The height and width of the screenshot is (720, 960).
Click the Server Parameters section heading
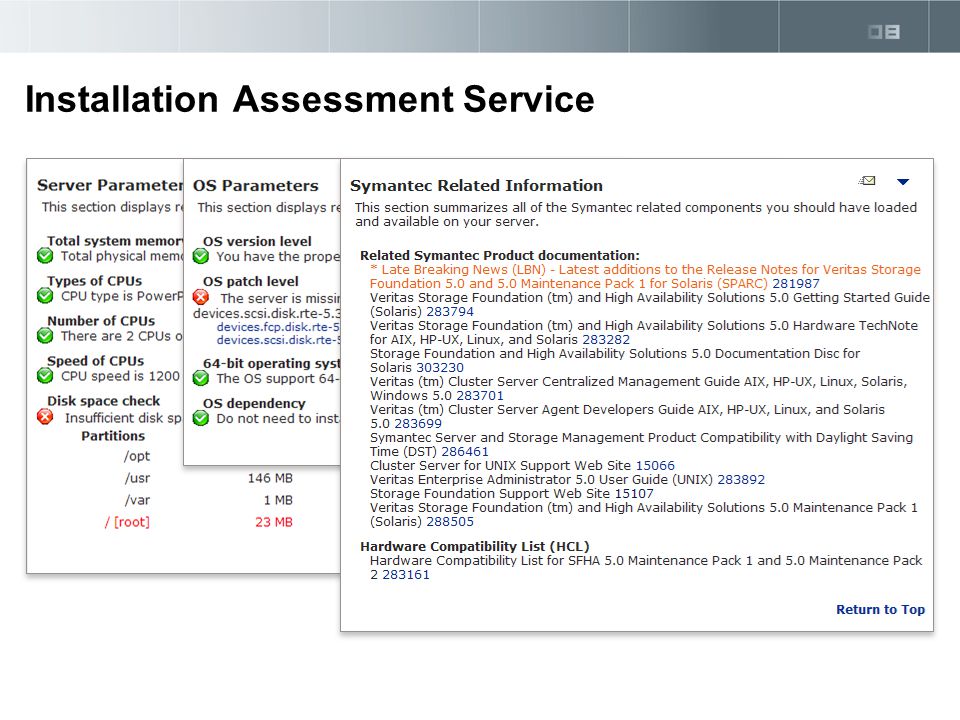(x=110, y=185)
